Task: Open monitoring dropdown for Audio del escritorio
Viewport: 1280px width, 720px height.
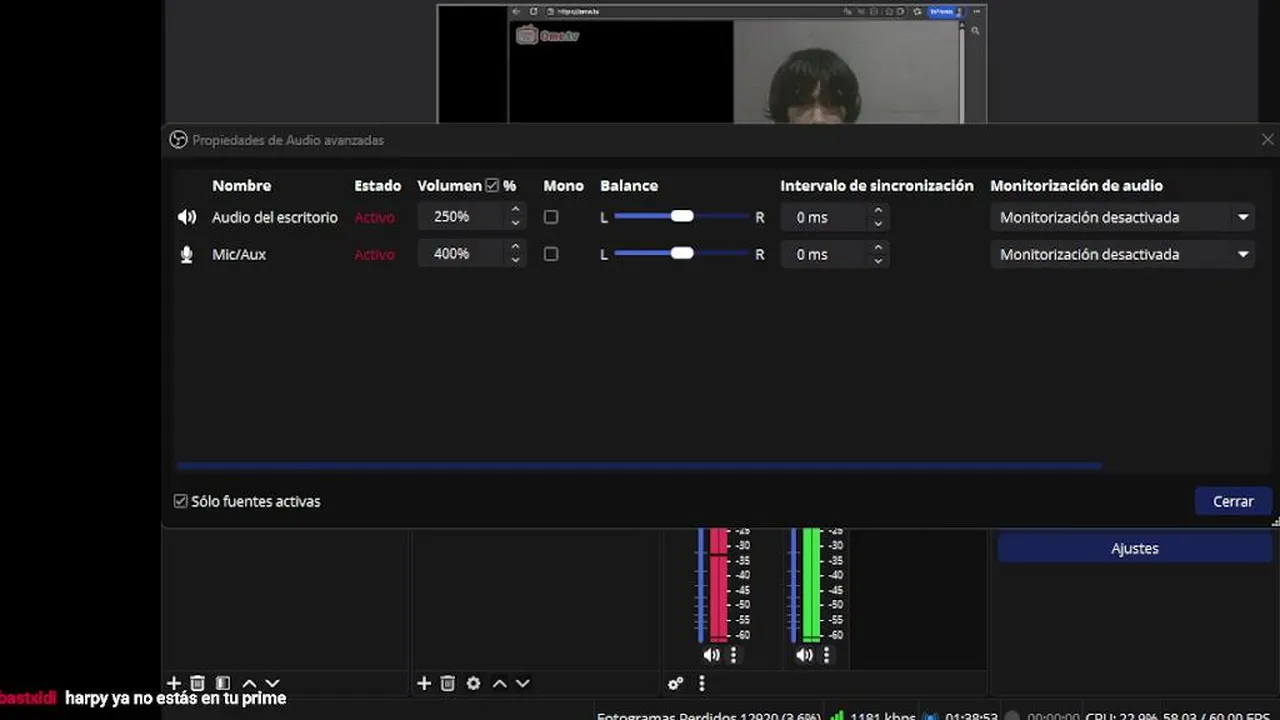Action: (1124, 217)
